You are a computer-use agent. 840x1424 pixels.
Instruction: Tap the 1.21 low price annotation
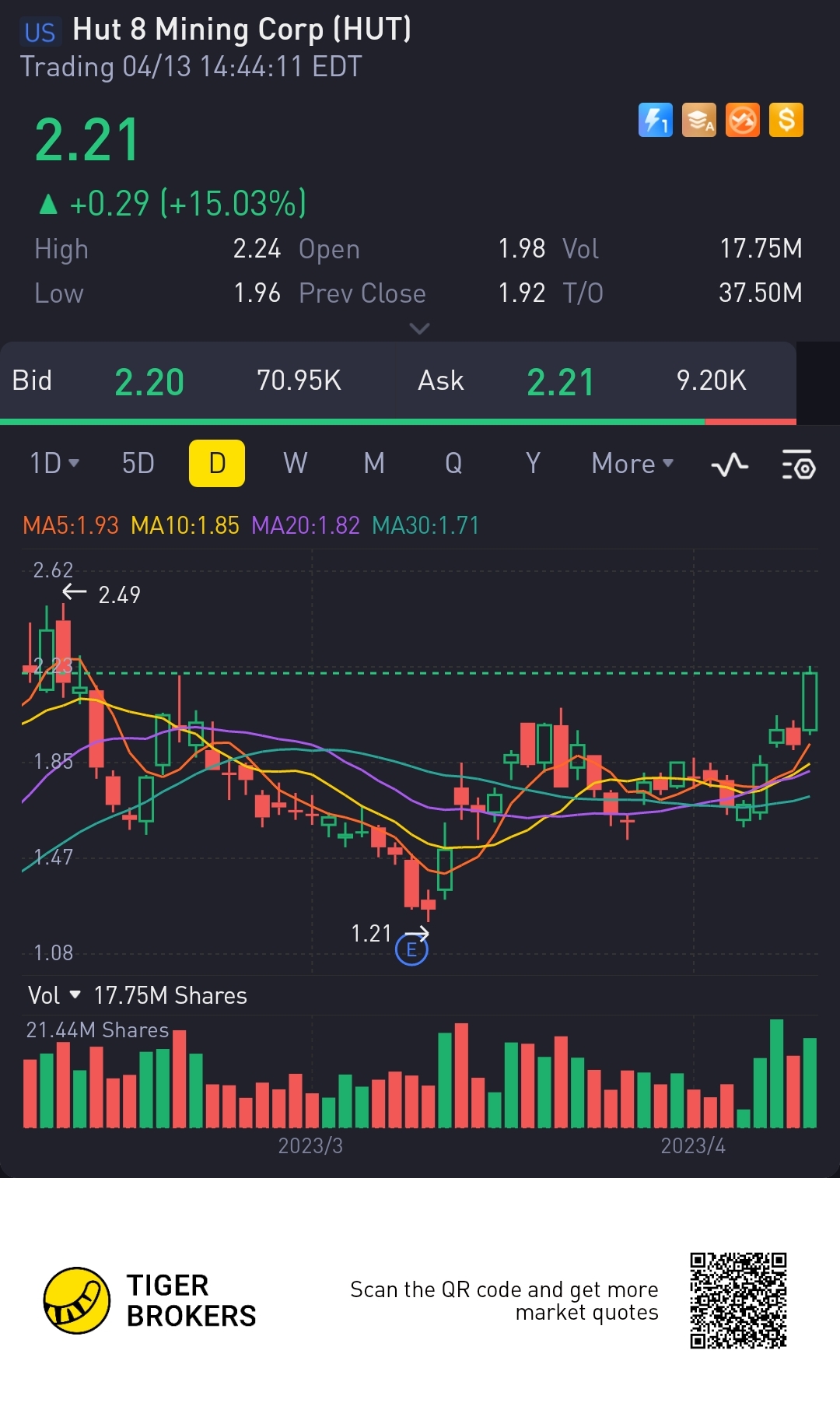coord(371,933)
